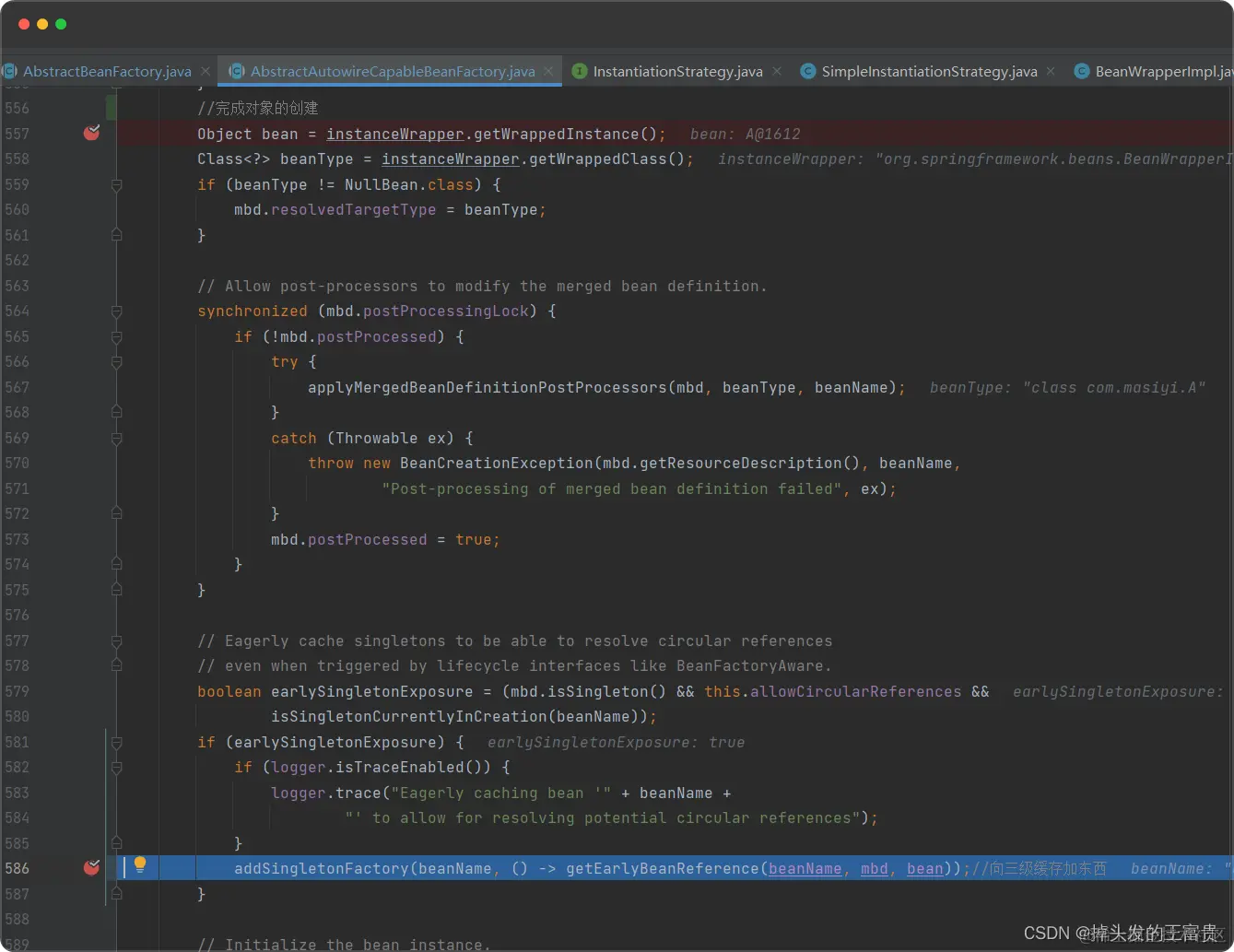Click mbd.postProcessed = true on line 573
The width and height of the screenshot is (1234, 952).
[385, 539]
